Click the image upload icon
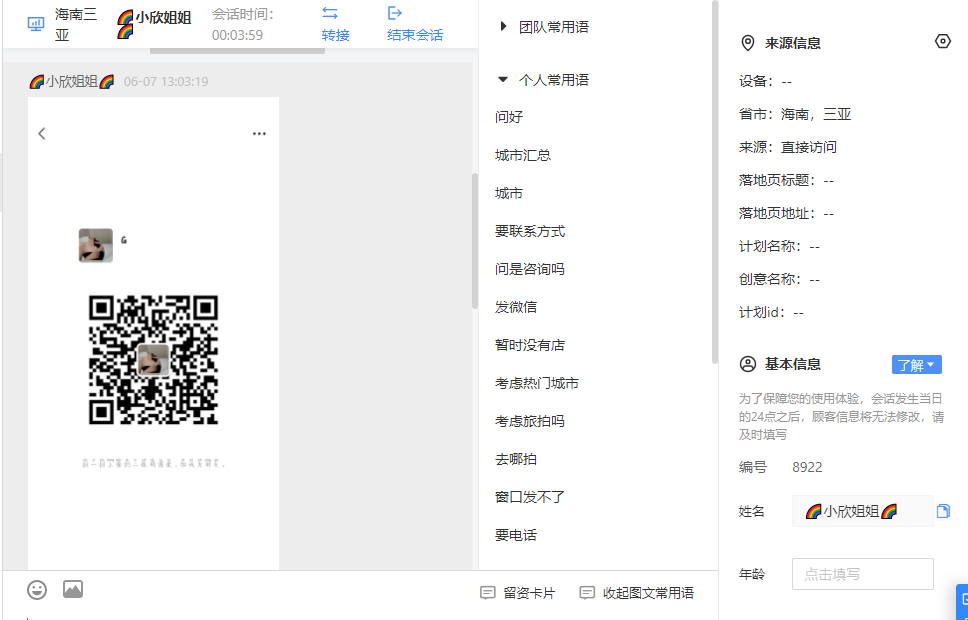This screenshot has height=620, width=968. pyautogui.click(x=73, y=589)
